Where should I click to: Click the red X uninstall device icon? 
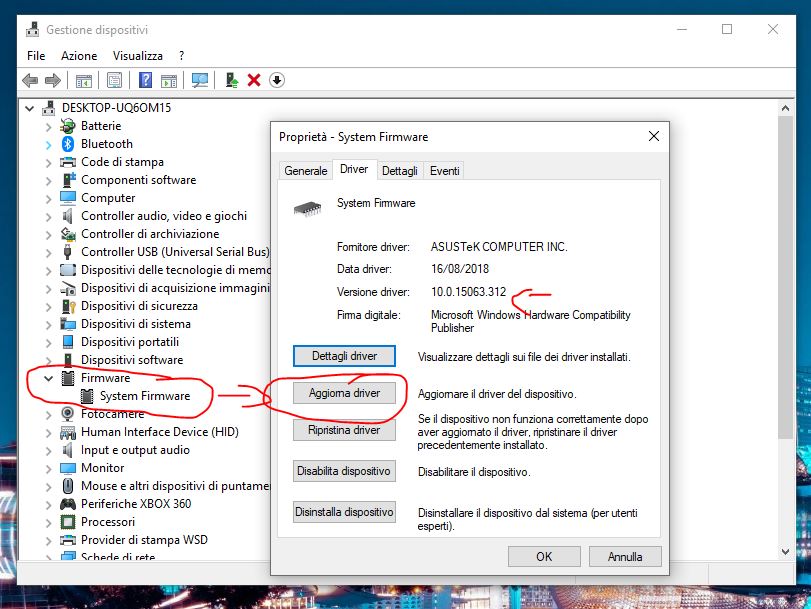[x=254, y=80]
